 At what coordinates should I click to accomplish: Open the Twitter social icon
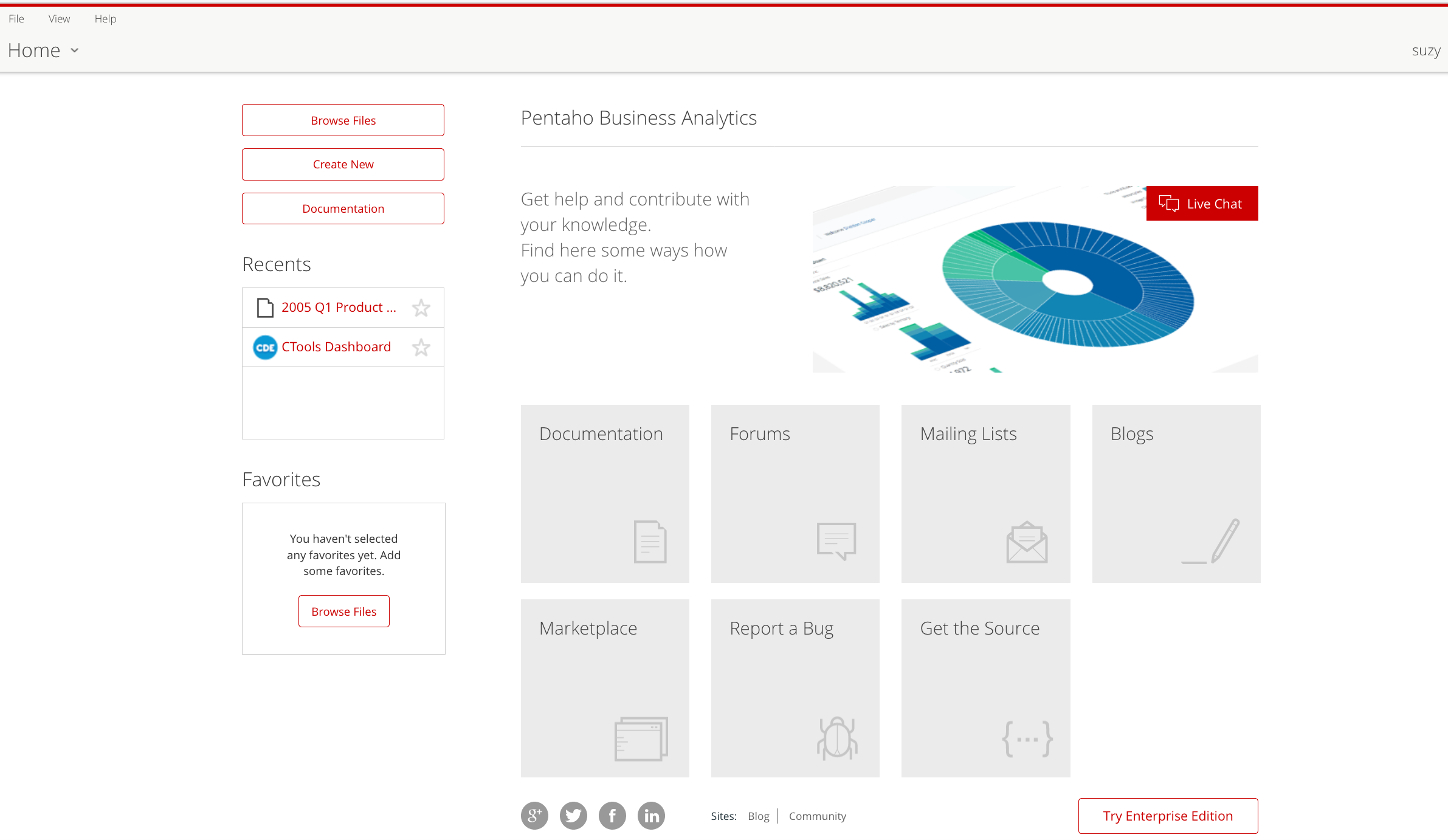pyautogui.click(x=573, y=816)
